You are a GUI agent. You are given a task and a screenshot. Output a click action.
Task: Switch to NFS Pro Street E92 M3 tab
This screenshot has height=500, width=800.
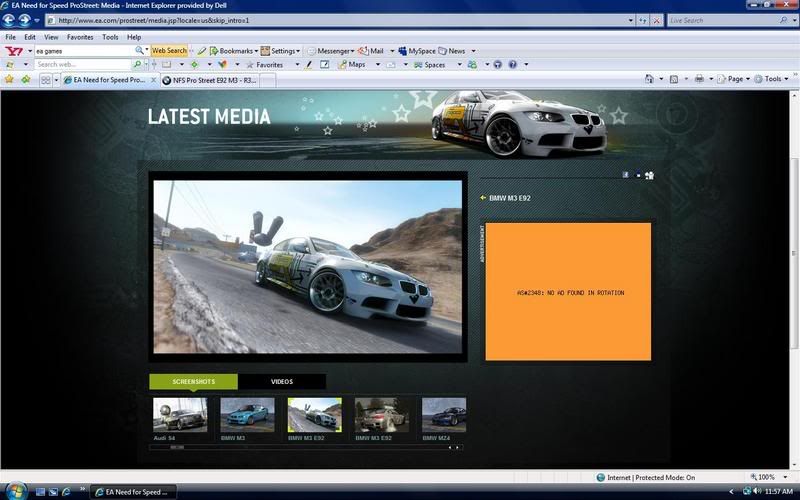[x=210, y=79]
